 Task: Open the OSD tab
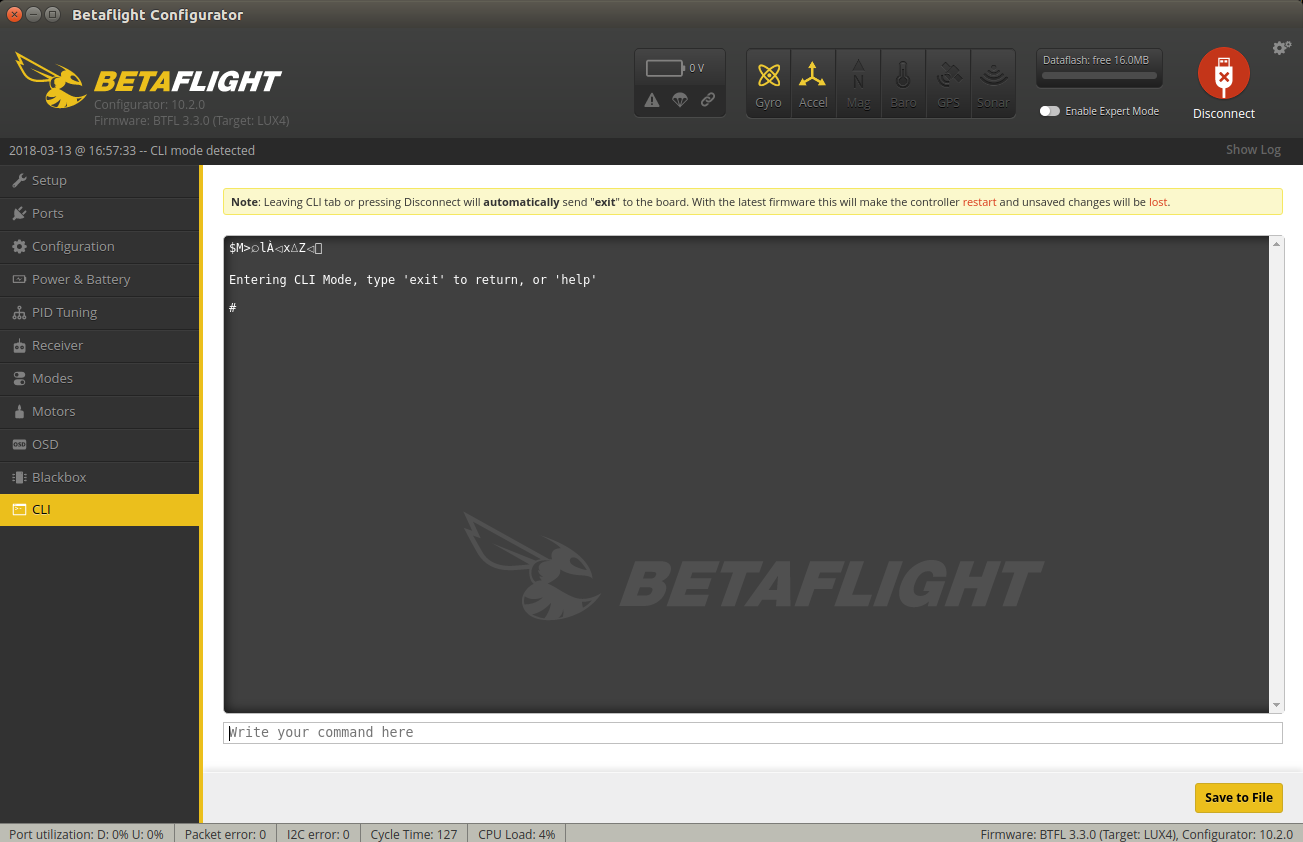[x=100, y=445]
